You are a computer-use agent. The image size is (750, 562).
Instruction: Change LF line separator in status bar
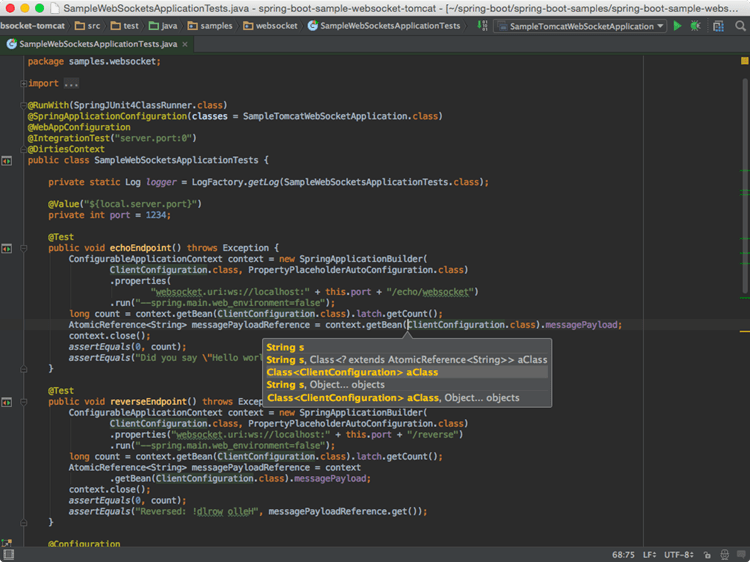[x=649, y=555]
